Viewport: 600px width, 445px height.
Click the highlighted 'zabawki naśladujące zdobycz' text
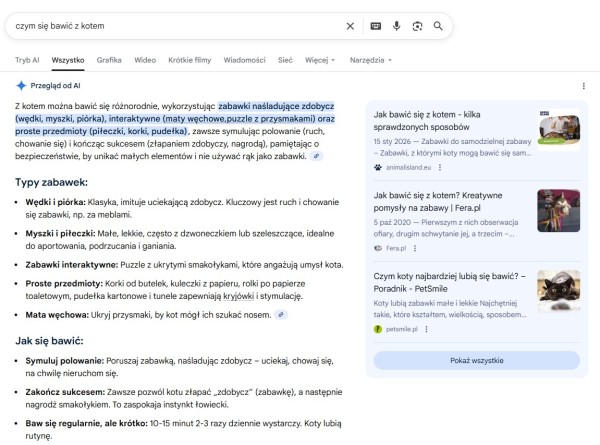point(276,106)
